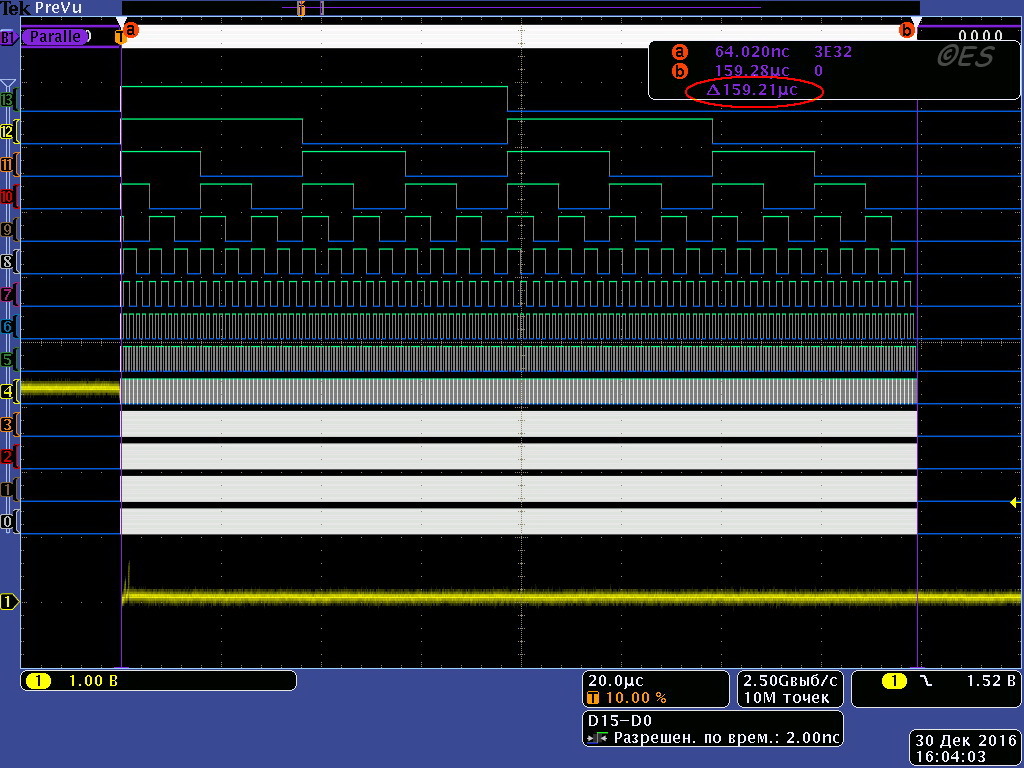The image size is (1024, 768).
Task: Click the D15-D0 digital channels label
Action: point(620,721)
